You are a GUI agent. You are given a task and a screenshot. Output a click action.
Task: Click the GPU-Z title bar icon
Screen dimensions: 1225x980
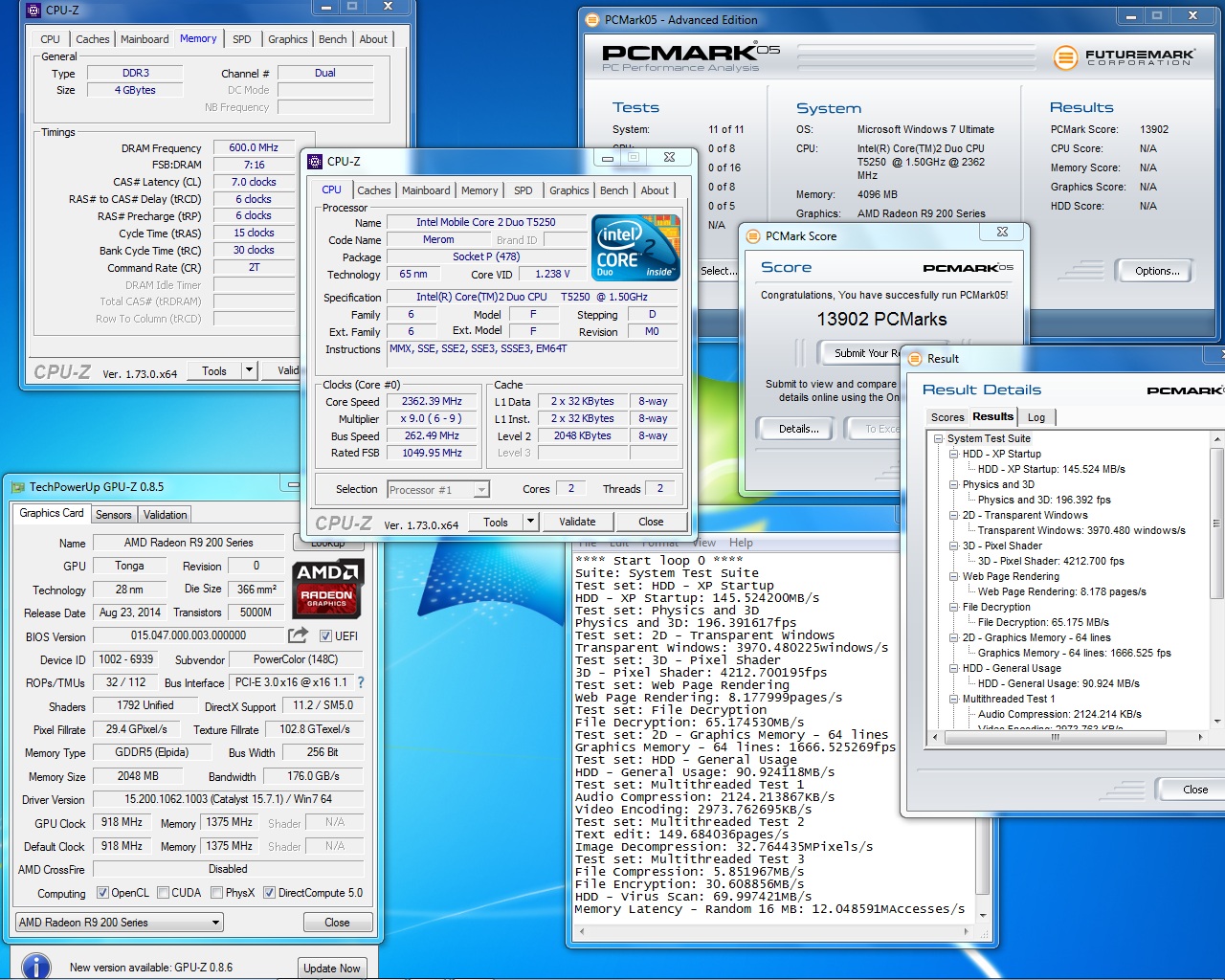(x=17, y=487)
